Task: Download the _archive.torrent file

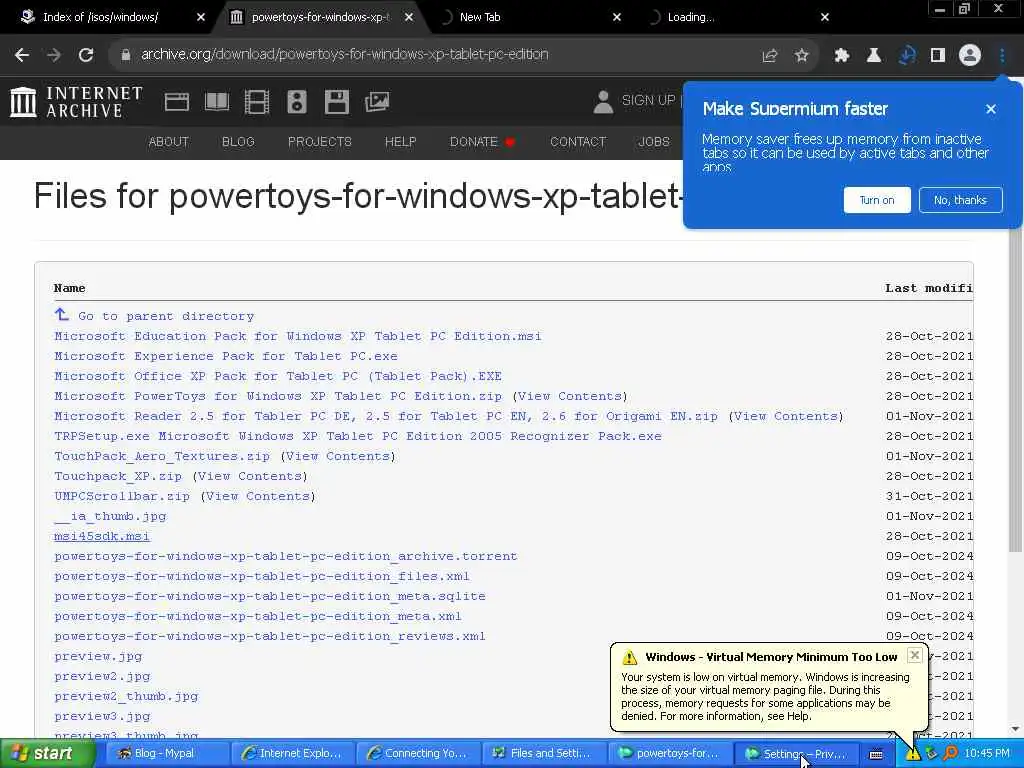Action: (286, 556)
